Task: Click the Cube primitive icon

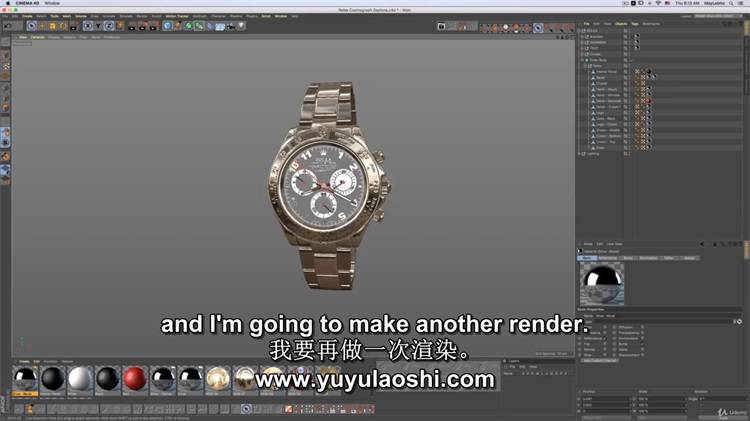Action: pos(167,26)
